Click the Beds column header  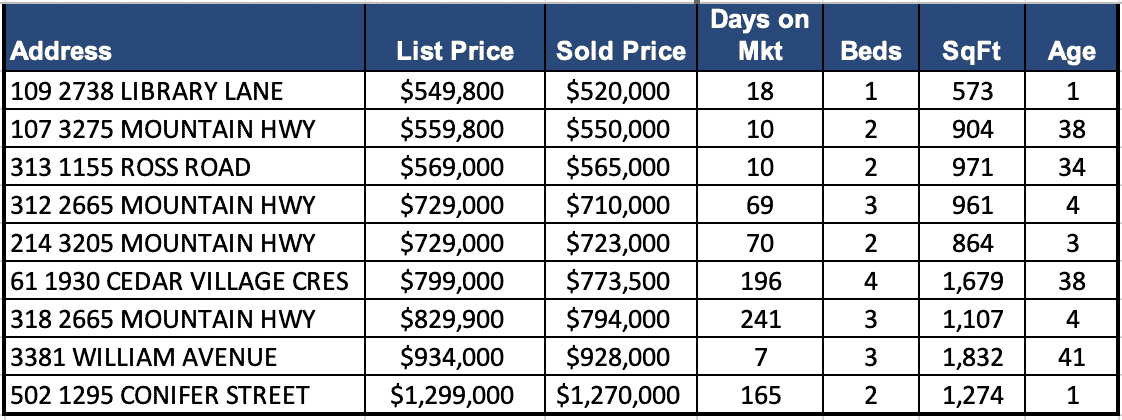(869, 51)
